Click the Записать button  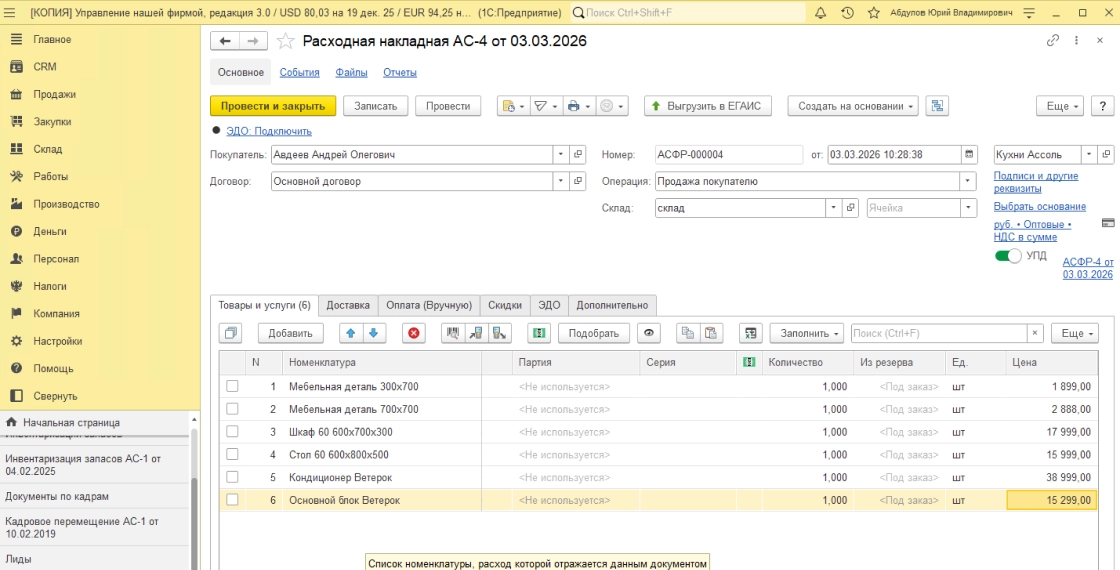(x=376, y=106)
